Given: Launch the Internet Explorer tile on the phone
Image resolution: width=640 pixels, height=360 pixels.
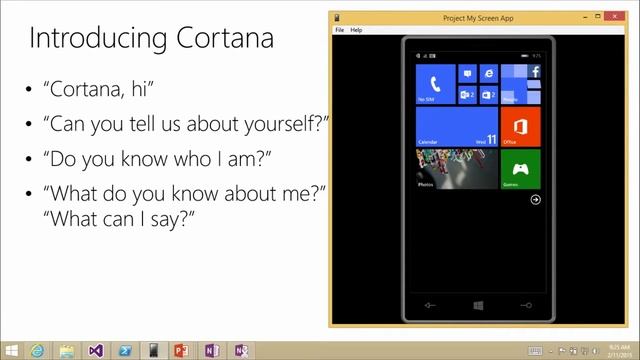Looking at the screenshot, I should coord(489,73).
